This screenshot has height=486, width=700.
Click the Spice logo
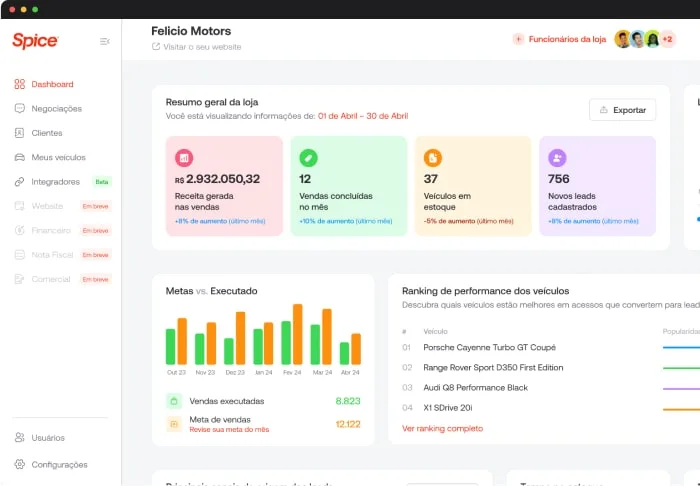(35, 41)
